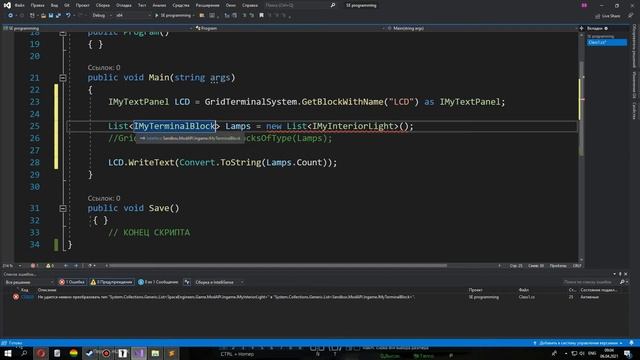Image resolution: width=640 pixels, height=360 pixels.
Task: Select Class1.cs tab in the tabs panel
Action: (607, 42)
